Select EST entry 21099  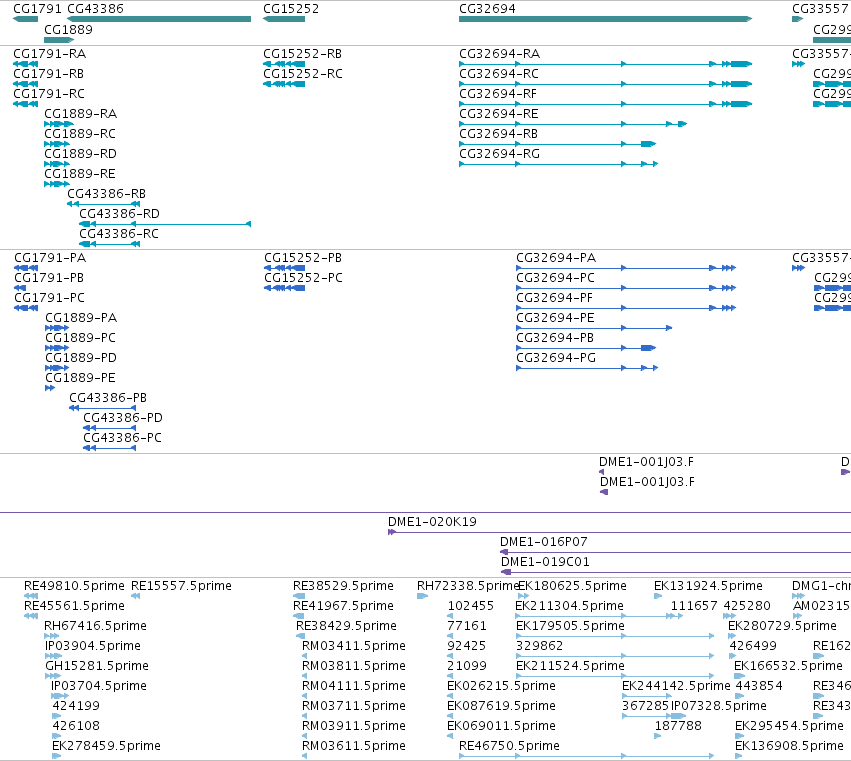(467, 667)
